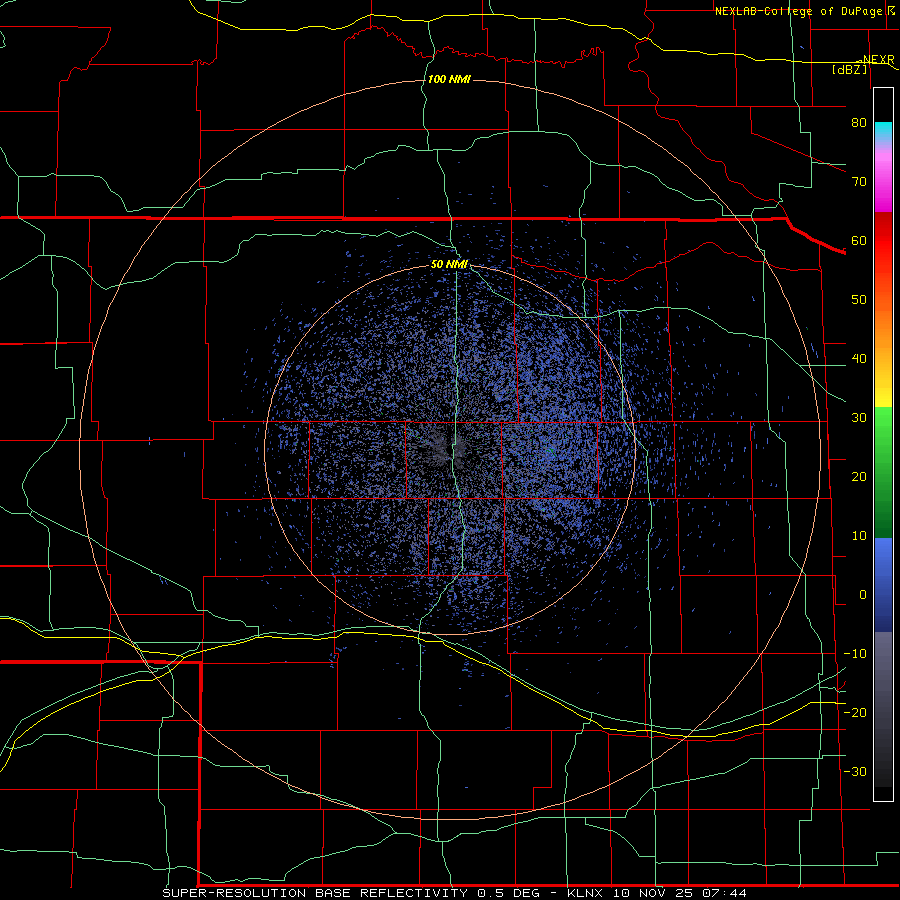Click the cyan top segment of color bar
The height and width of the screenshot is (900, 900).
(883, 132)
